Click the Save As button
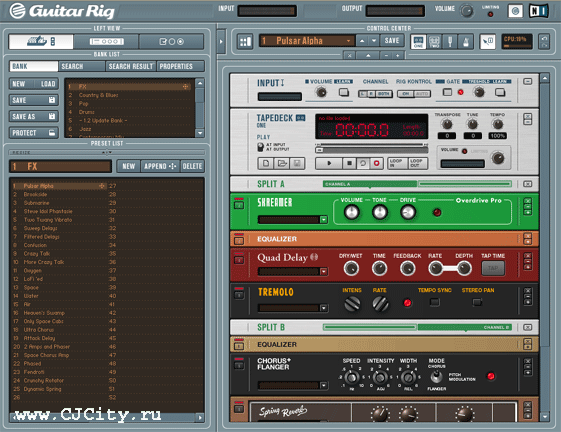The height and width of the screenshot is (432, 561). pos(34,116)
